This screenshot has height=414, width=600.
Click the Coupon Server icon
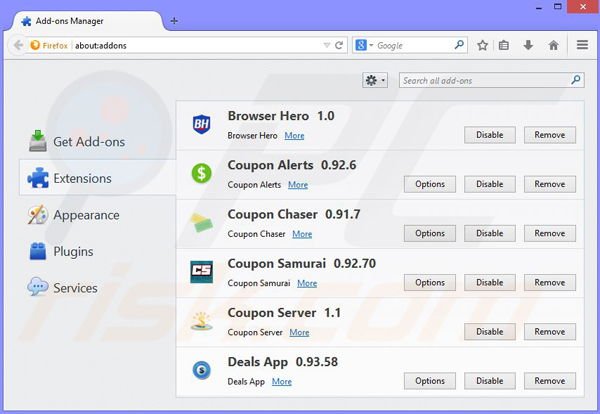coord(202,321)
